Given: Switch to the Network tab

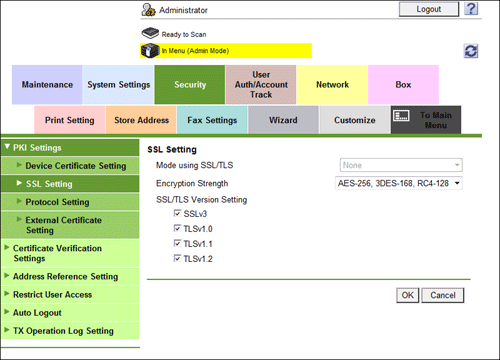Looking at the screenshot, I should tap(332, 85).
